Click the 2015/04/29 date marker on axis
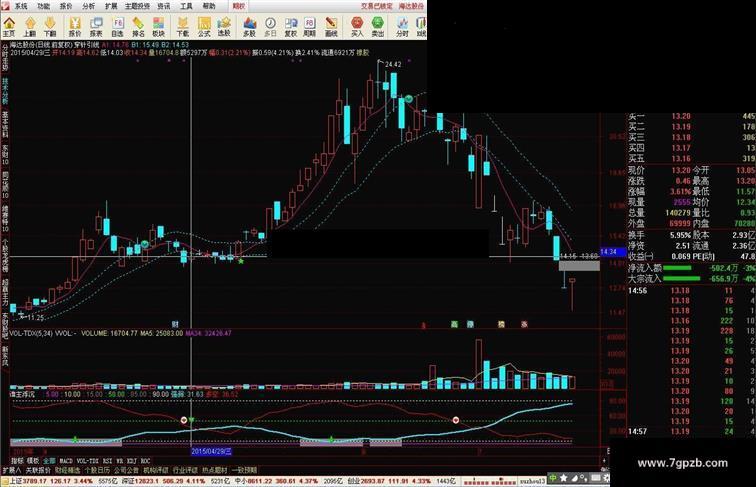 coord(211,451)
